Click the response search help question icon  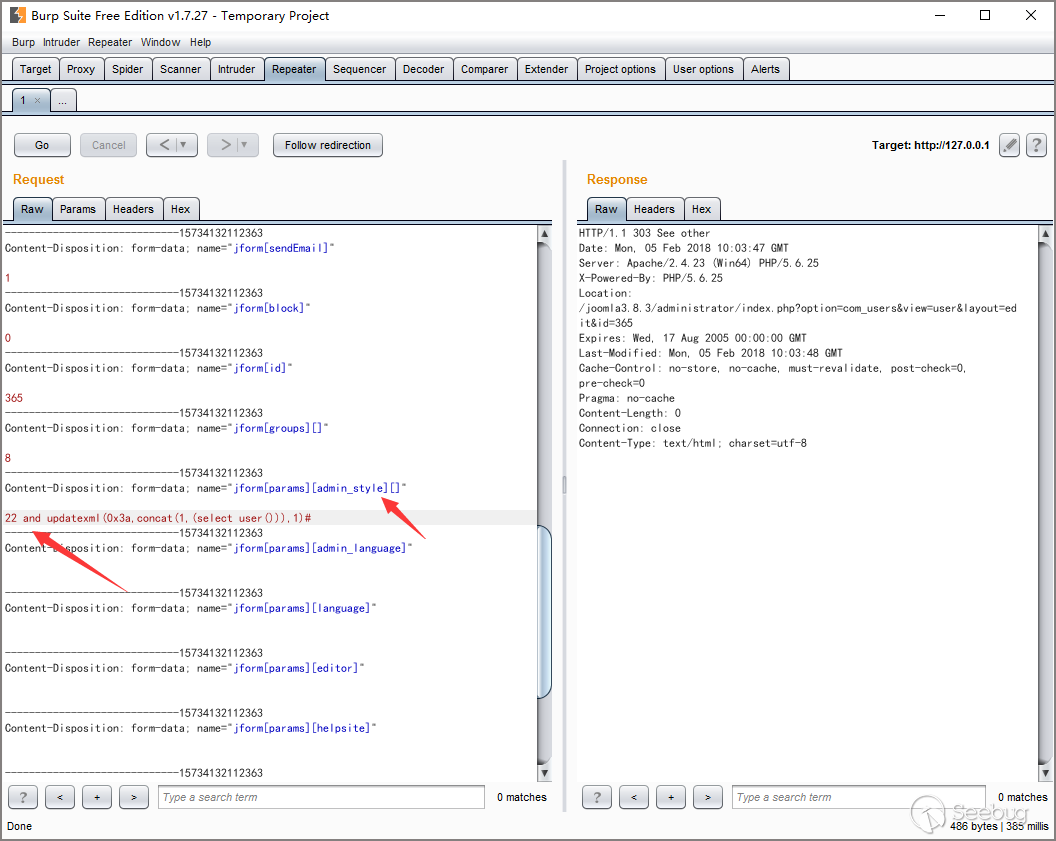point(597,797)
